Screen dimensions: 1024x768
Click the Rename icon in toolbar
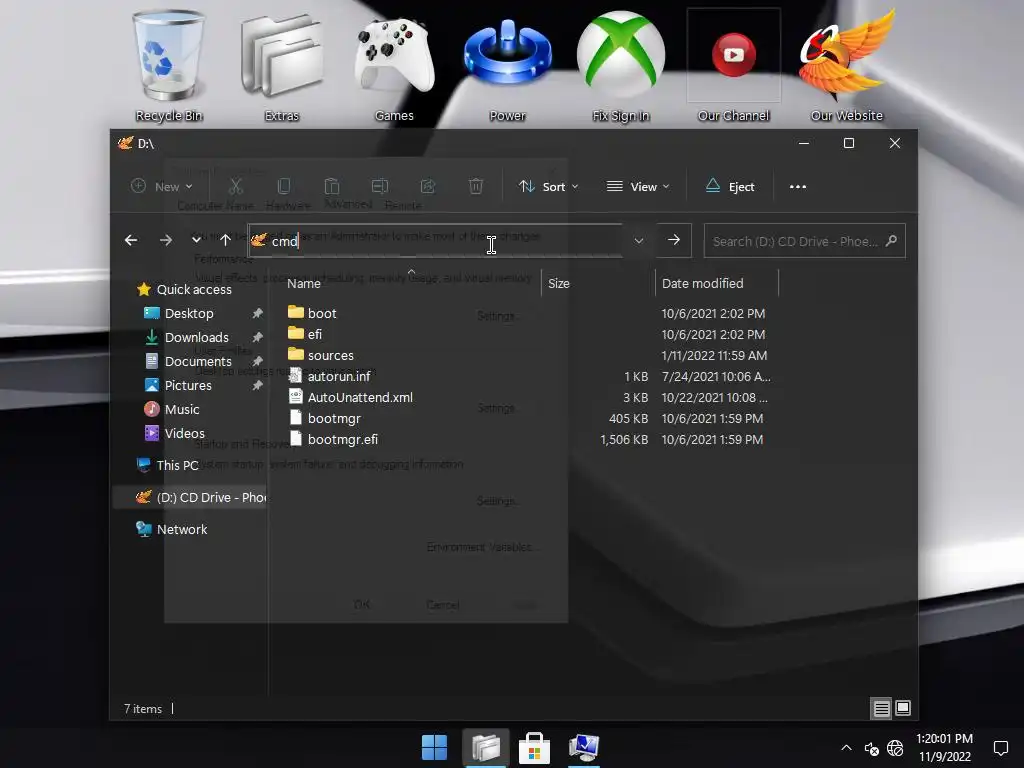coord(379,186)
